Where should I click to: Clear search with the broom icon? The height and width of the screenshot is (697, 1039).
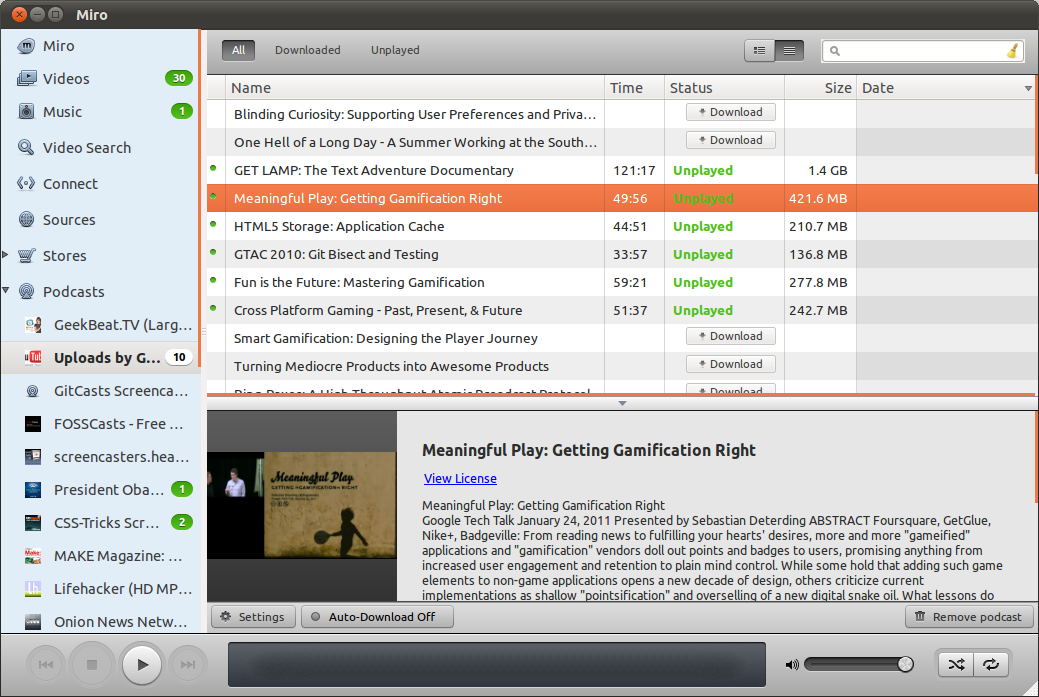1012,50
